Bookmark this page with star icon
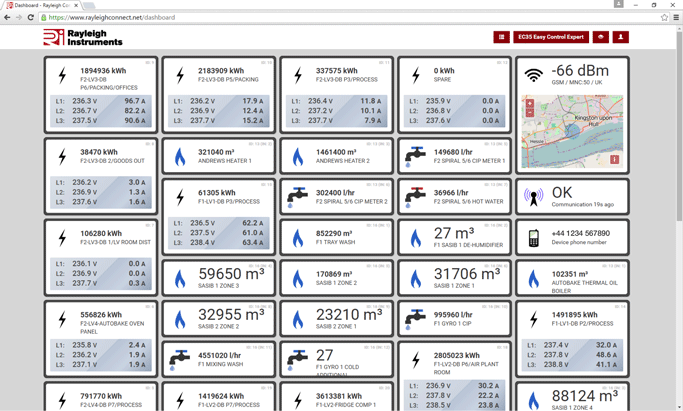Screen dimensions: 683x411 tap(664, 17)
